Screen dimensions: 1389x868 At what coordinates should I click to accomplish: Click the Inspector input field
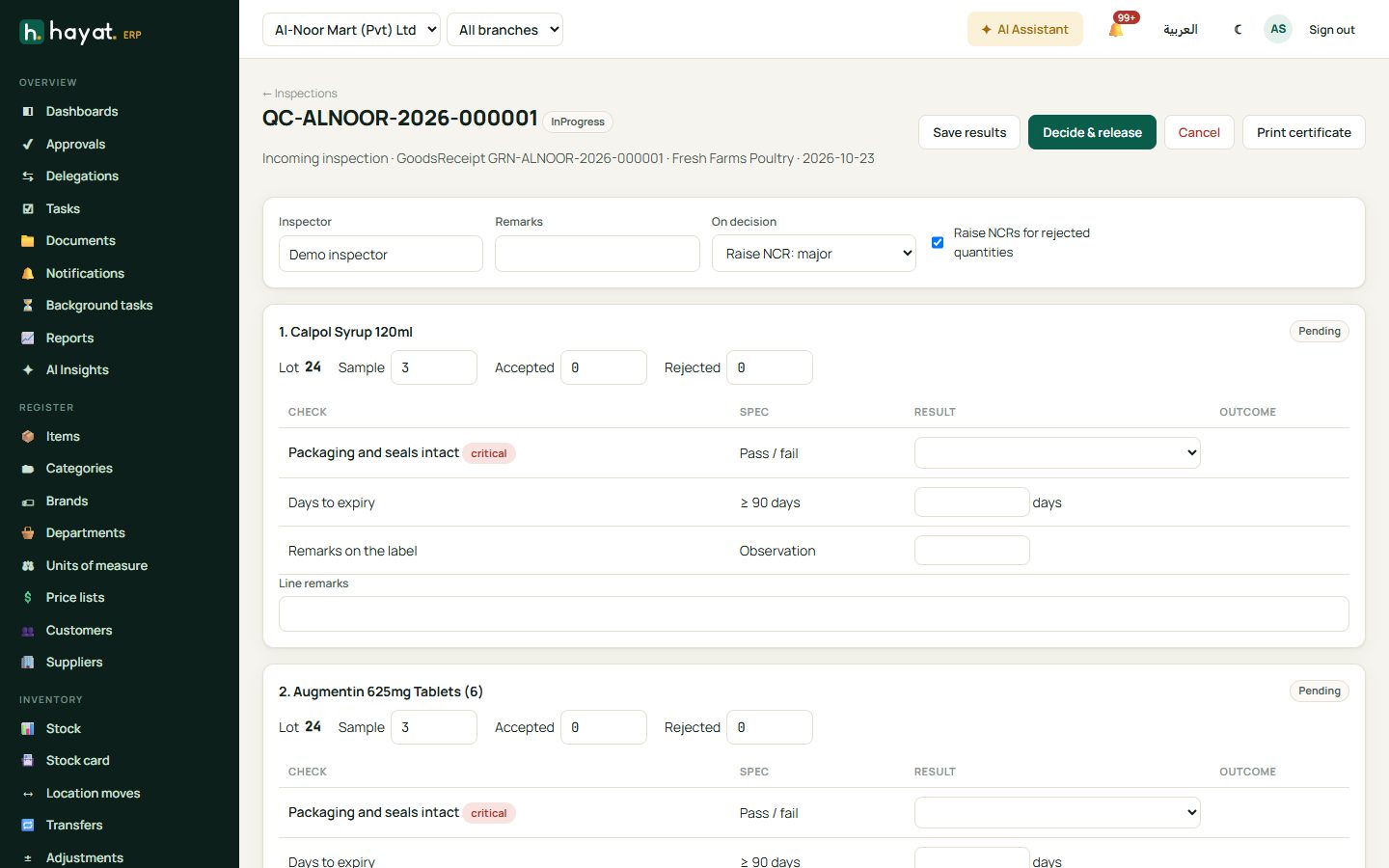click(381, 254)
